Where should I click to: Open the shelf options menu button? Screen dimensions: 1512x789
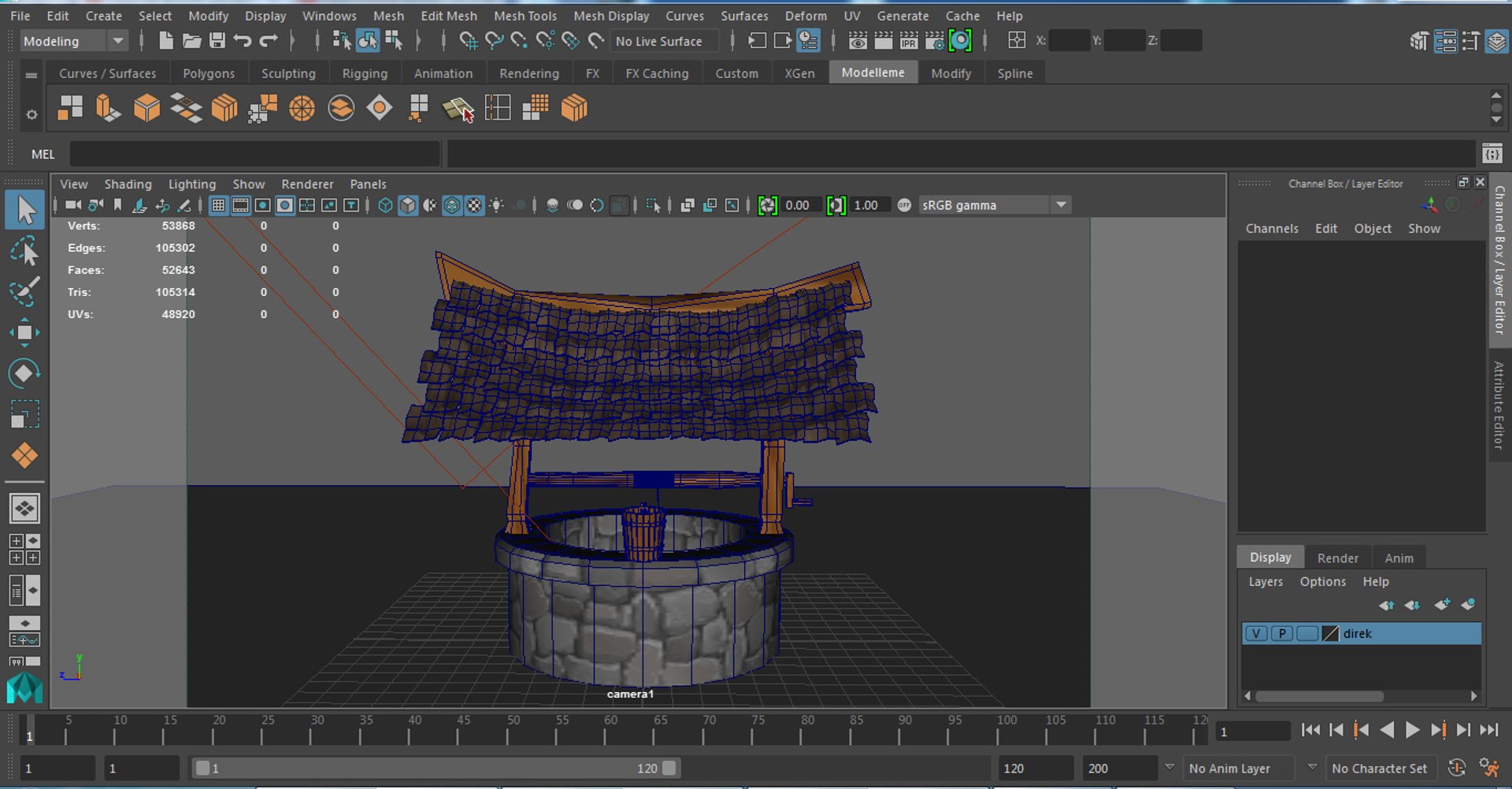(x=31, y=114)
